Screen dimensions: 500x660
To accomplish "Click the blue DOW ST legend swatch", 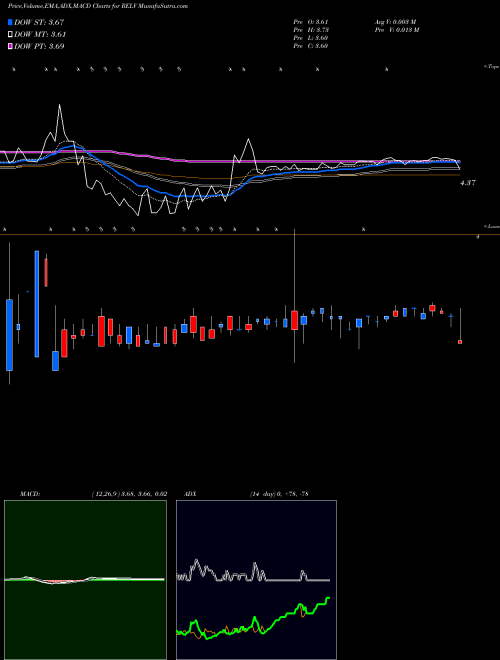I will pos(10,22).
